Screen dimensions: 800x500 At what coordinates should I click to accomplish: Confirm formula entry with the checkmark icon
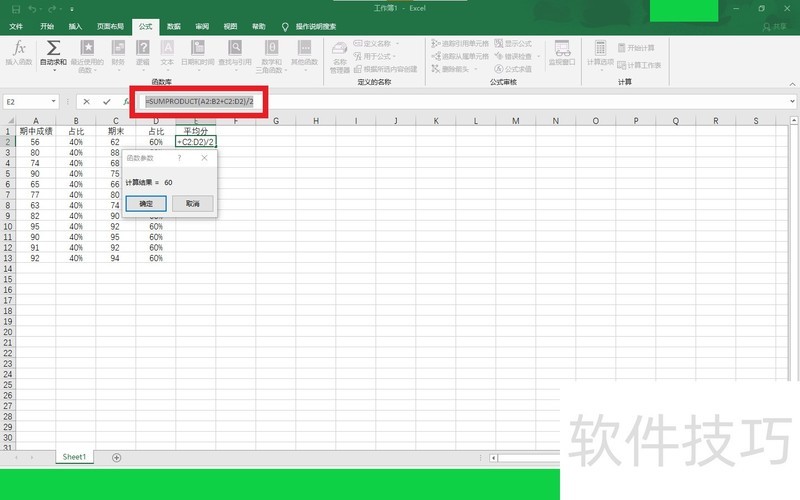tap(107, 102)
